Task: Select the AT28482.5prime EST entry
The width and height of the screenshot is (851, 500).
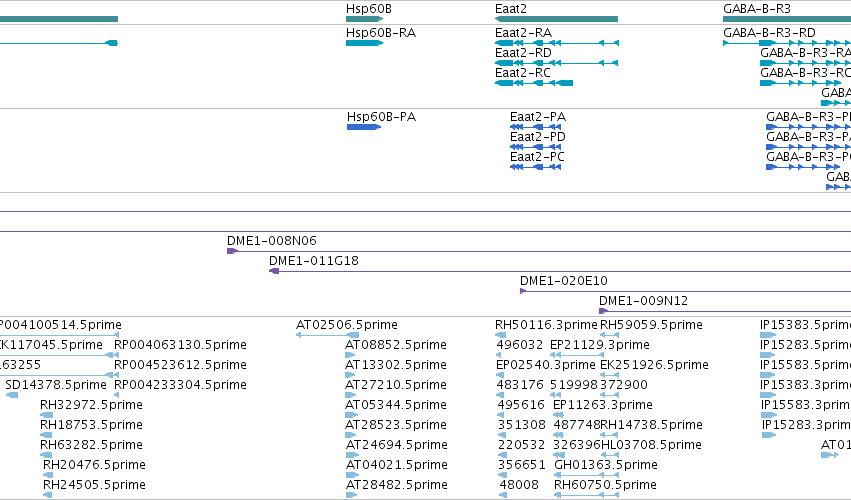Action: click(351, 495)
